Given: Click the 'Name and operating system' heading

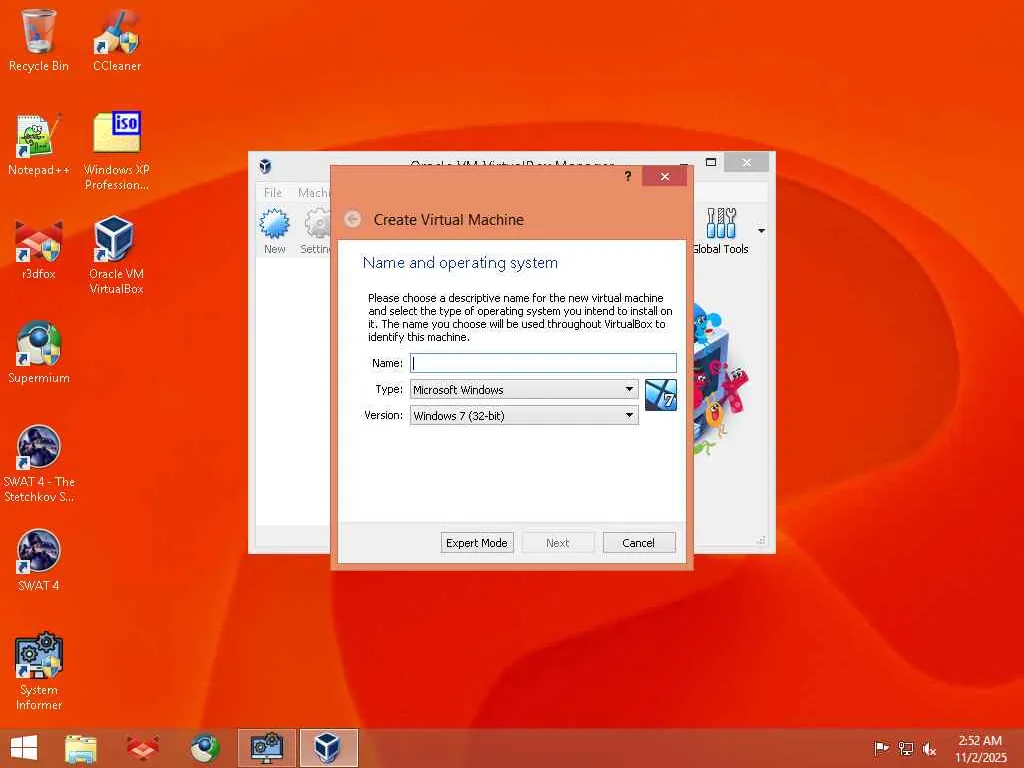Looking at the screenshot, I should (460, 263).
